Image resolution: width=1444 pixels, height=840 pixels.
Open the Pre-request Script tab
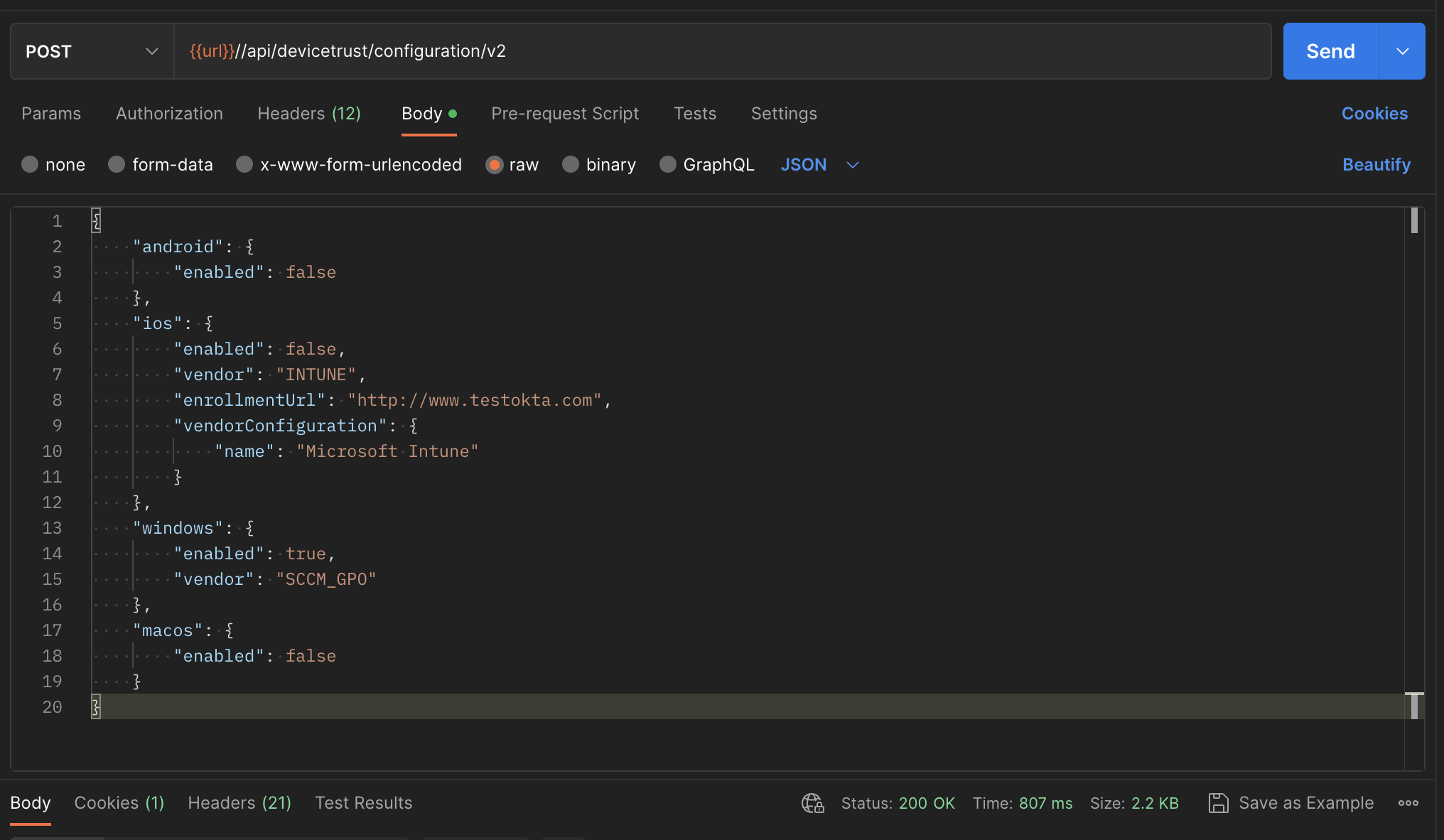[x=565, y=114]
